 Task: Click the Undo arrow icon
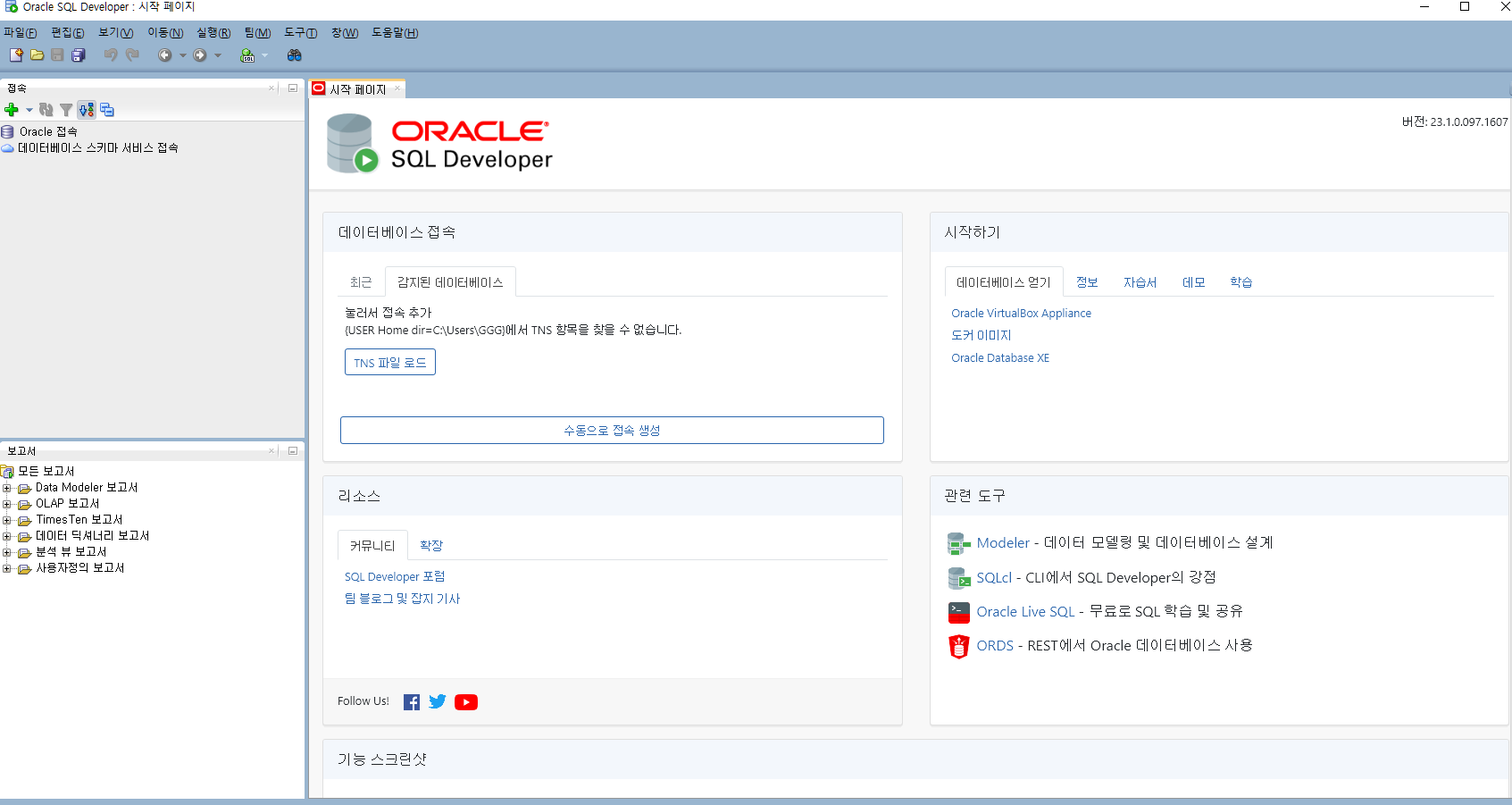[111, 55]
